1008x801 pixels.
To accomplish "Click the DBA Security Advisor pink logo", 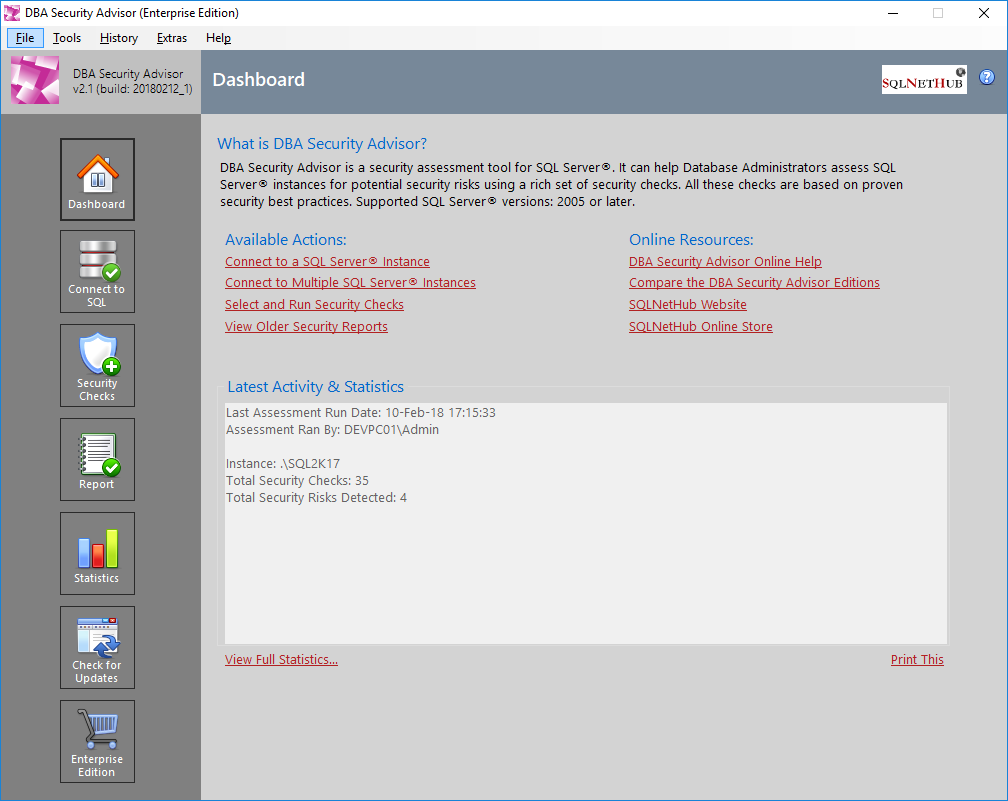I will point(35,80).
